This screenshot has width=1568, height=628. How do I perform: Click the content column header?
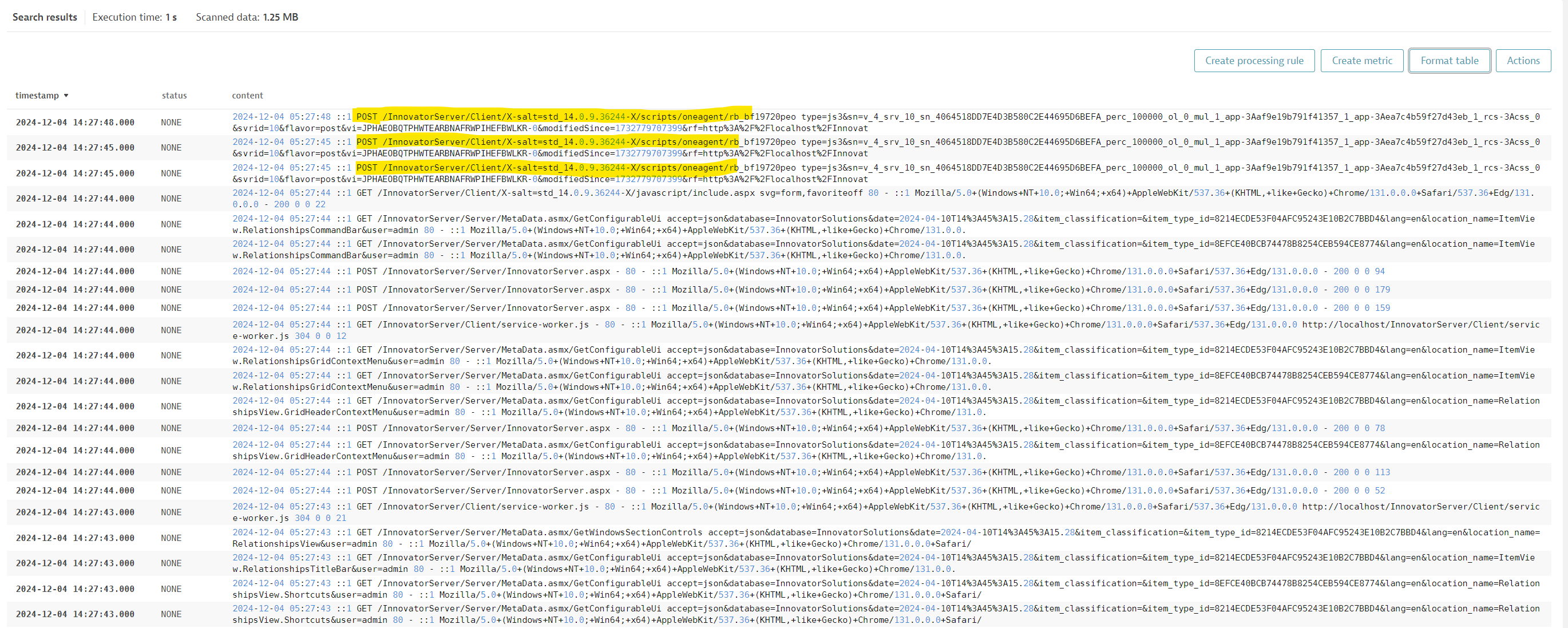247,96
